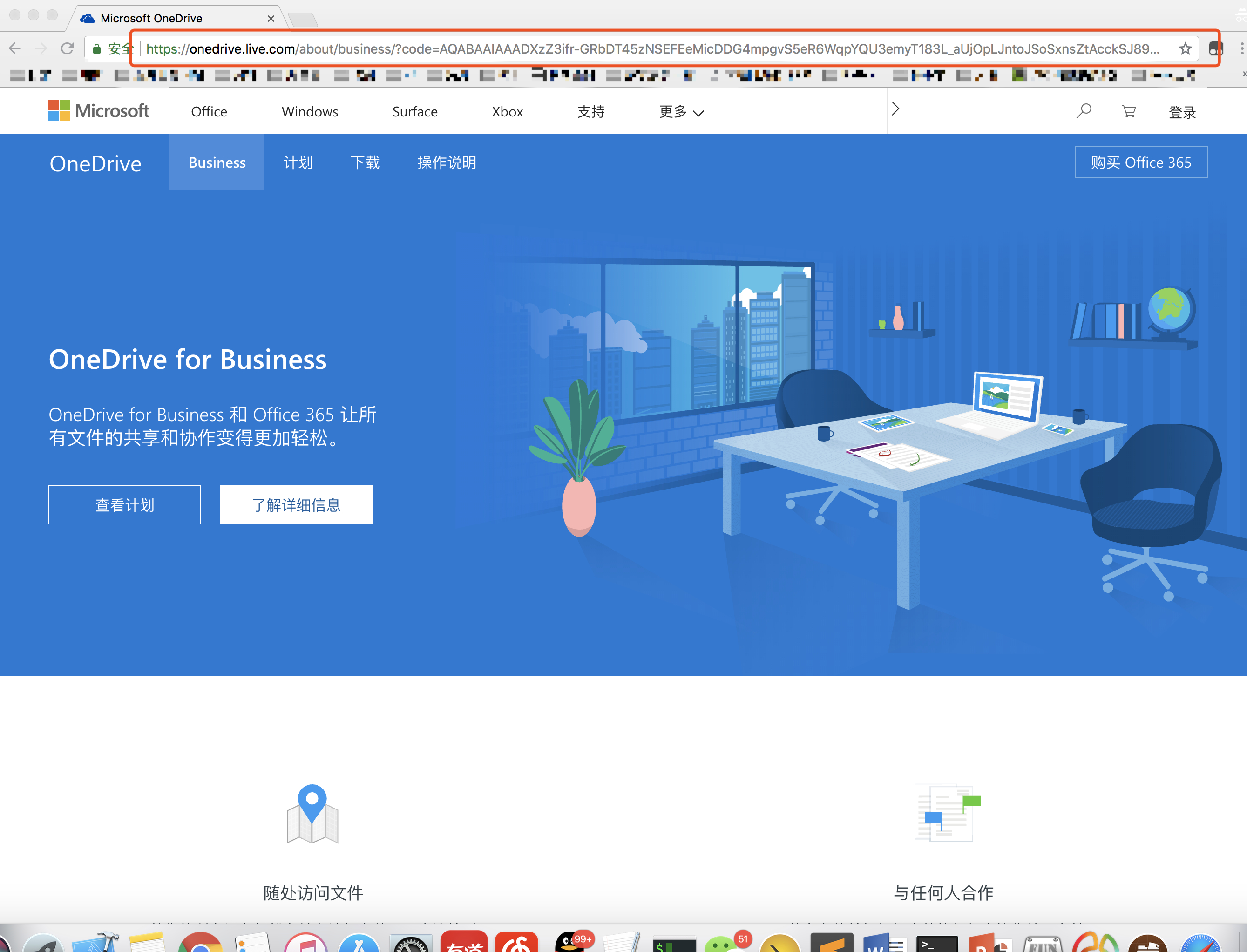The image size is (1247, 952).
Task: Click the 查看计划 button
Action: pyautogui.click(x=125, y=505)
